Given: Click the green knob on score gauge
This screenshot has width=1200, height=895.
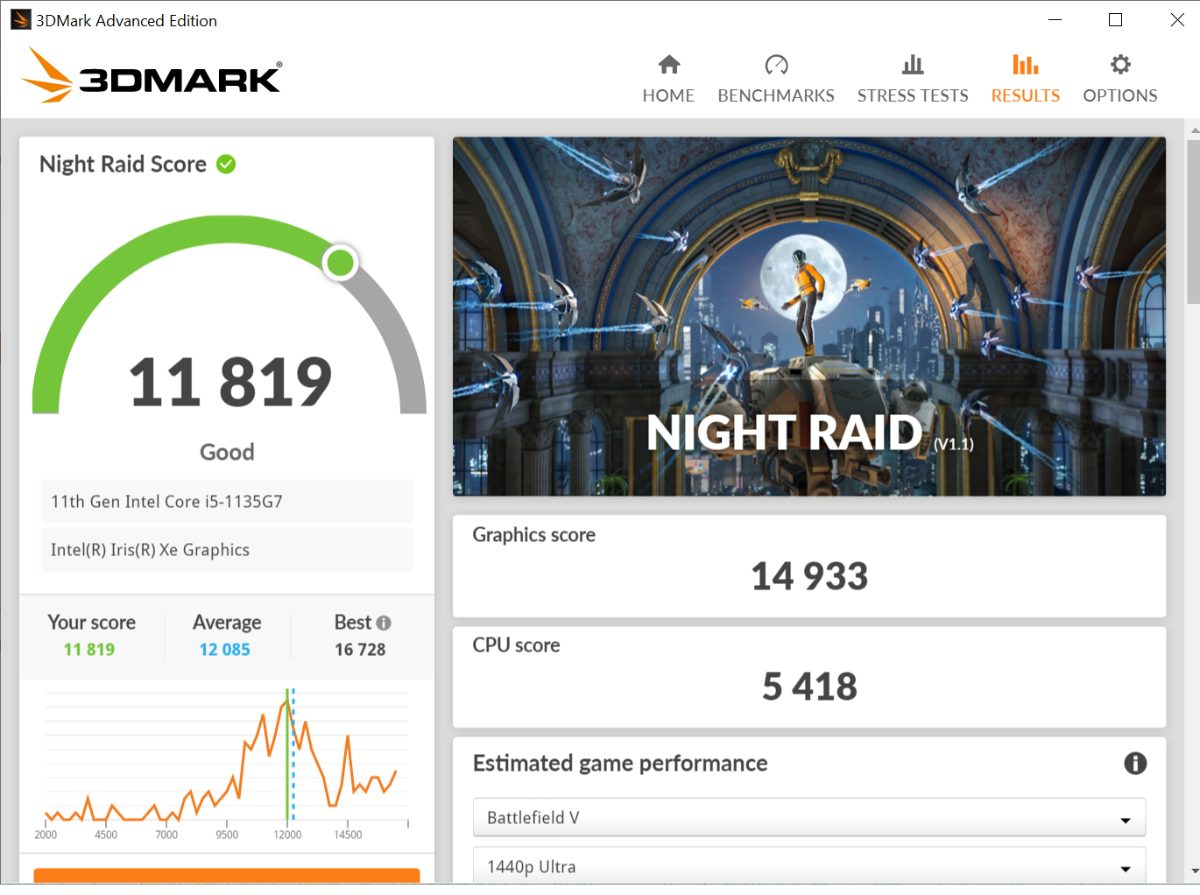Looking at the screenshot, I should coord(340,263).
